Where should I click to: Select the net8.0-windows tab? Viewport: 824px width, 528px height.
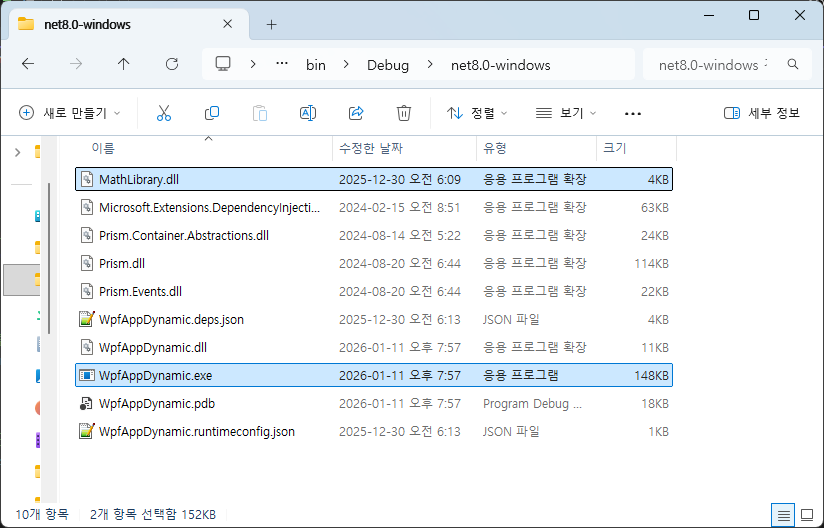(90, 24)
